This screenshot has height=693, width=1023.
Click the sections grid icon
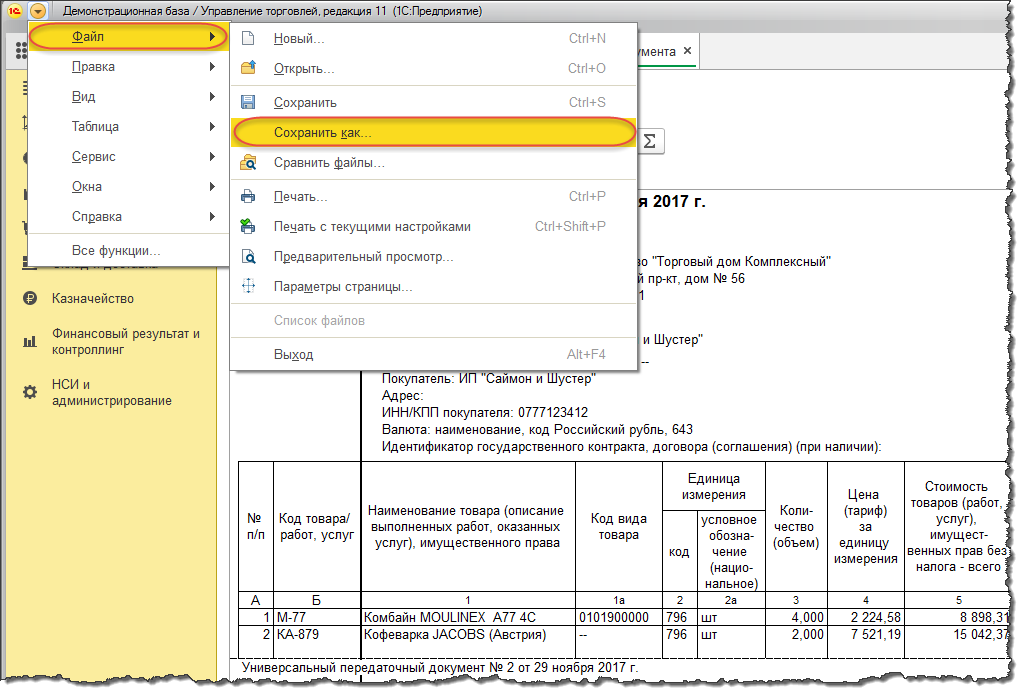click(20, 50)
